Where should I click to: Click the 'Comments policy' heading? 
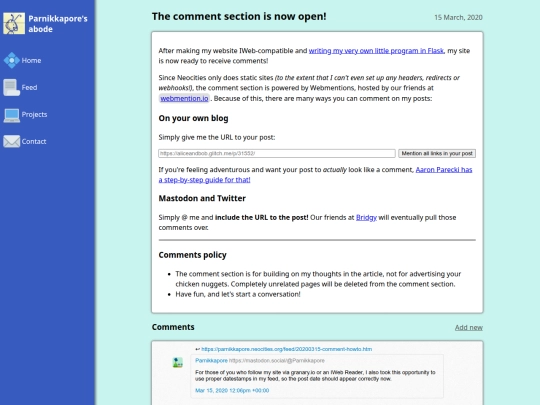pos(192,255)
